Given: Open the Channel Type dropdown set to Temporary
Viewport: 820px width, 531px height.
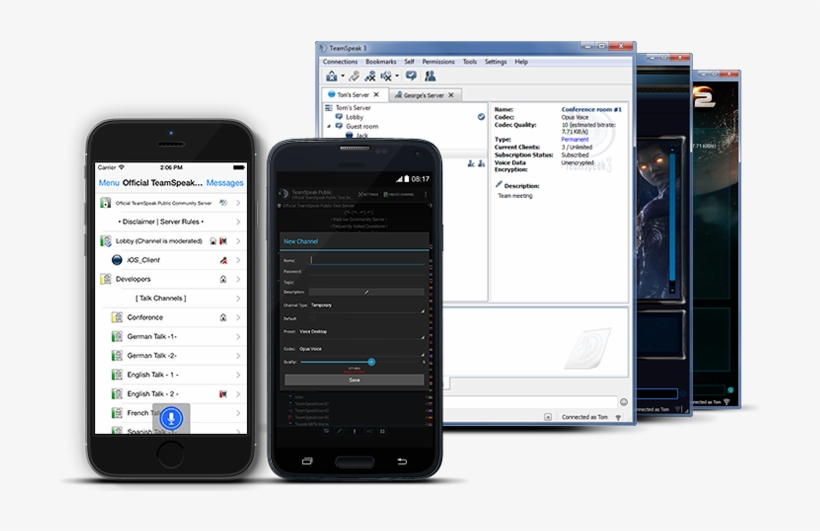Looking at the screenshot, I should (x=367, y=306).
